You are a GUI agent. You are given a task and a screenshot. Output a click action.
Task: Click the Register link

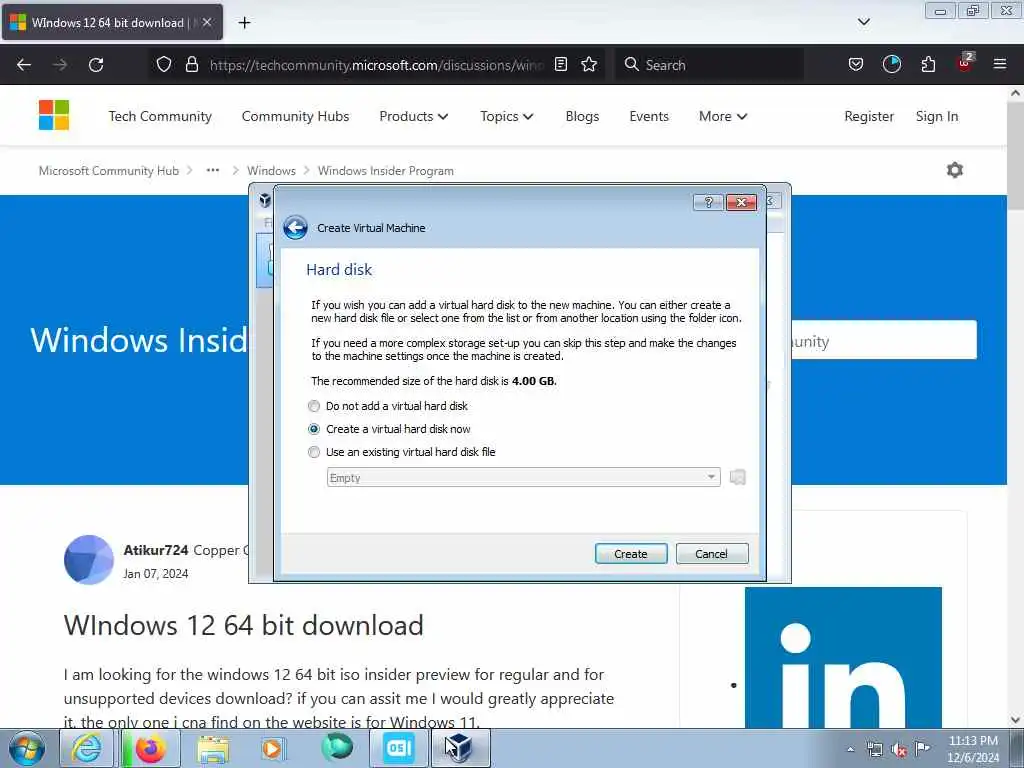[869, 116]
